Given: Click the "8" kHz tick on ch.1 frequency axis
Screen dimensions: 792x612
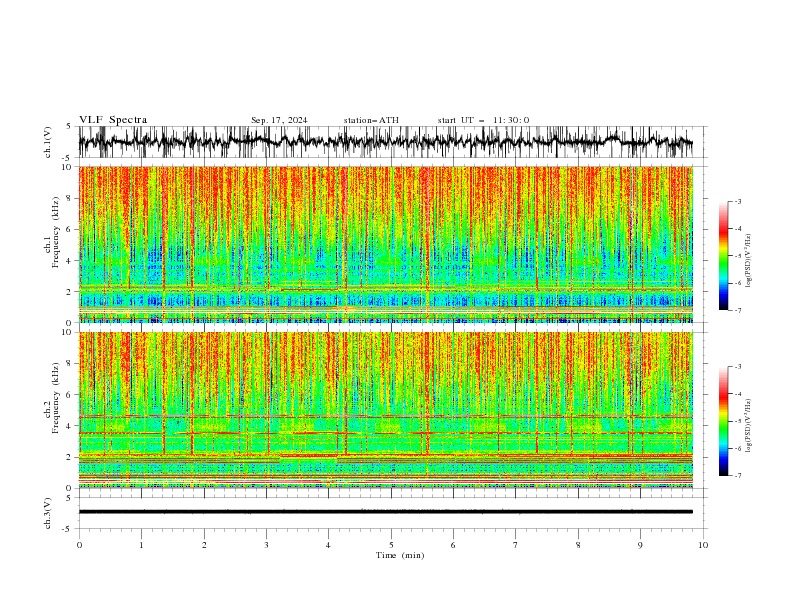Looking at the screenshot, I should (70, 198).
